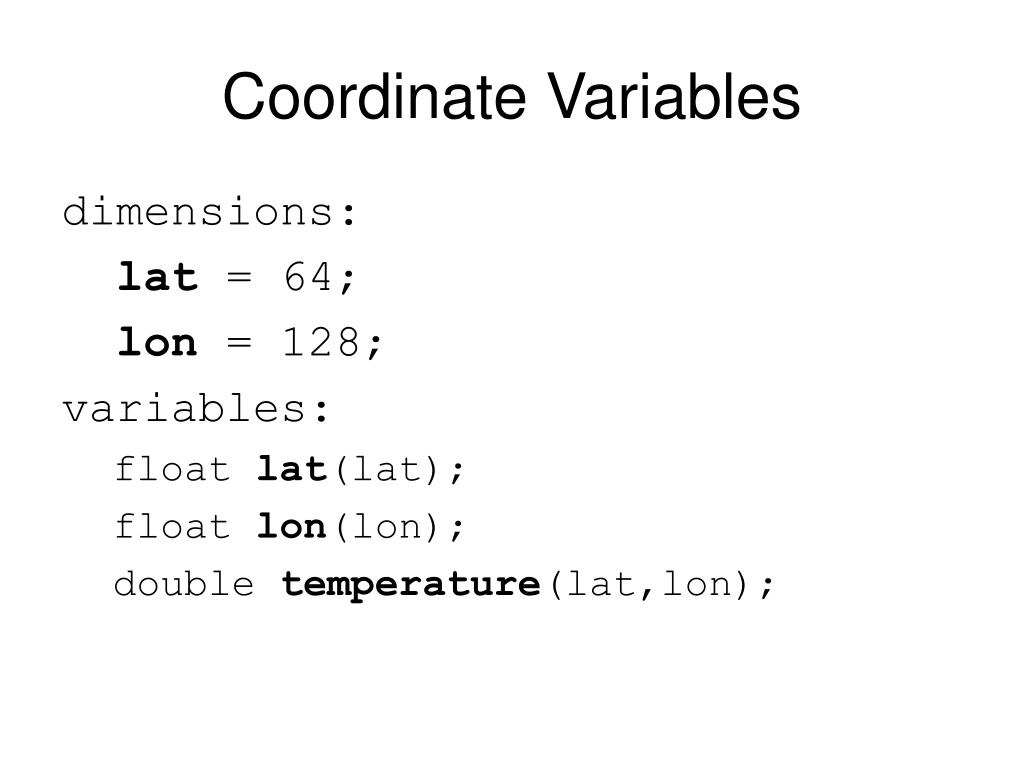Click the (lat,lon) argument of temperature
The height and width of the screenshot is (768, 1024).
pyautogui.click(x=649, y=584)
